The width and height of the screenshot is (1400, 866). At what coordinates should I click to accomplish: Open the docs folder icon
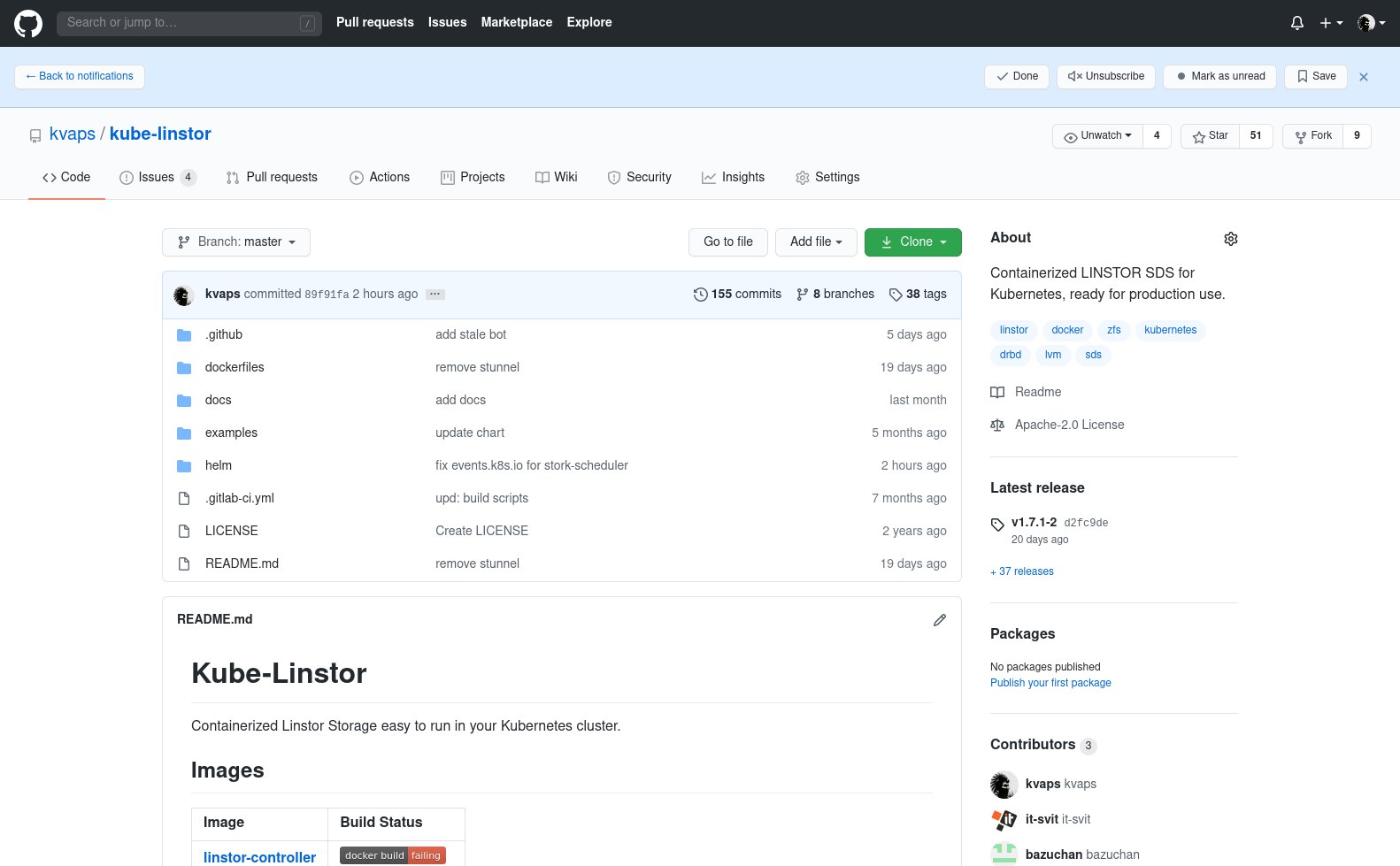coord(184,401)
